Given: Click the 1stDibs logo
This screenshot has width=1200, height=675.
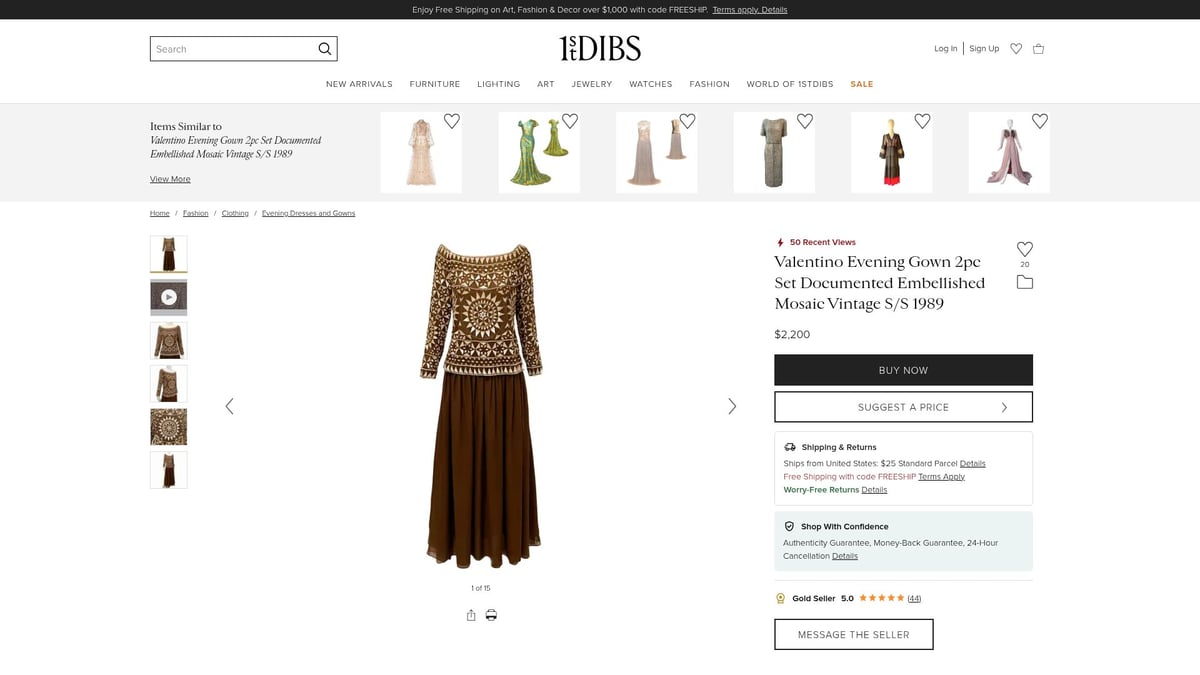Looking at the screenshot, I should tap(600, 48).
